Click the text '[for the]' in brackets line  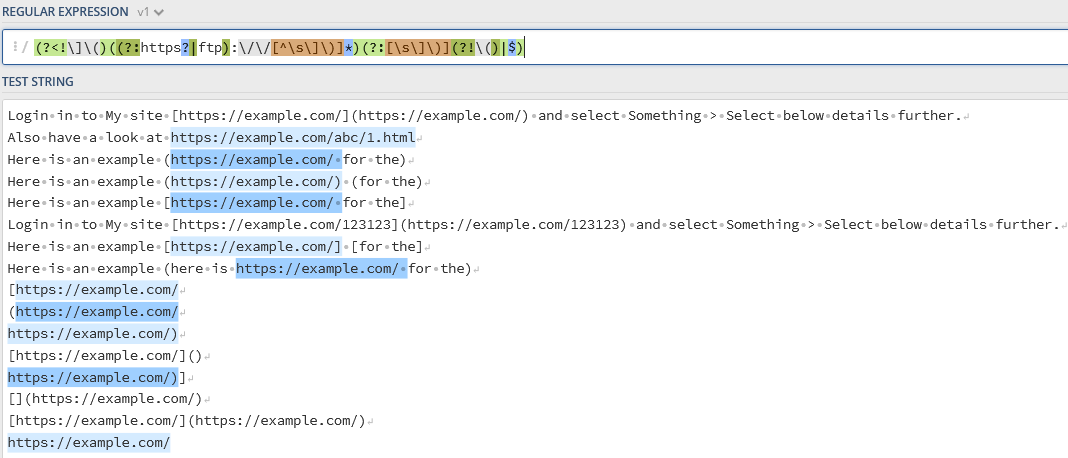(x=388, y=247)
